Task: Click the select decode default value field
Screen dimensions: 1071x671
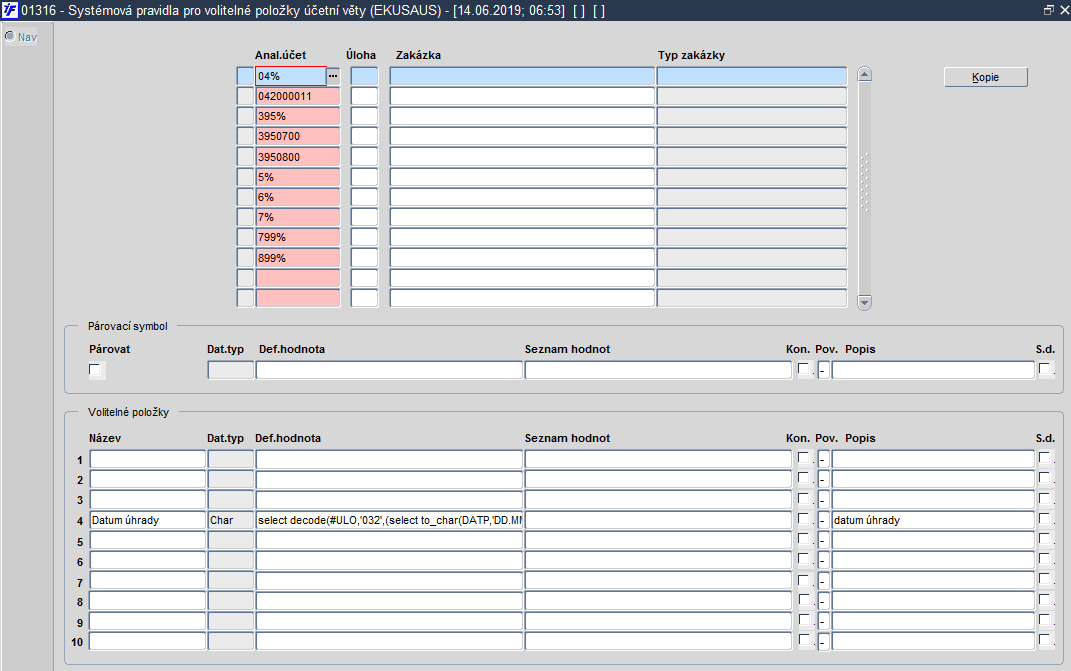Action: 389,520
